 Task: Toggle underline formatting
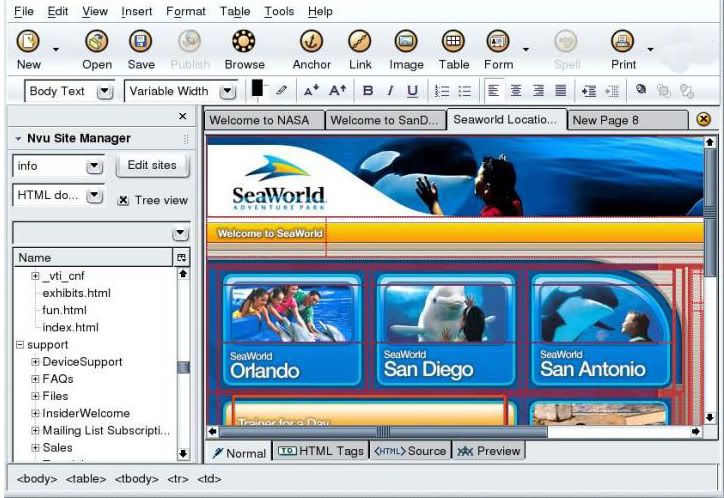coord(412,91)
